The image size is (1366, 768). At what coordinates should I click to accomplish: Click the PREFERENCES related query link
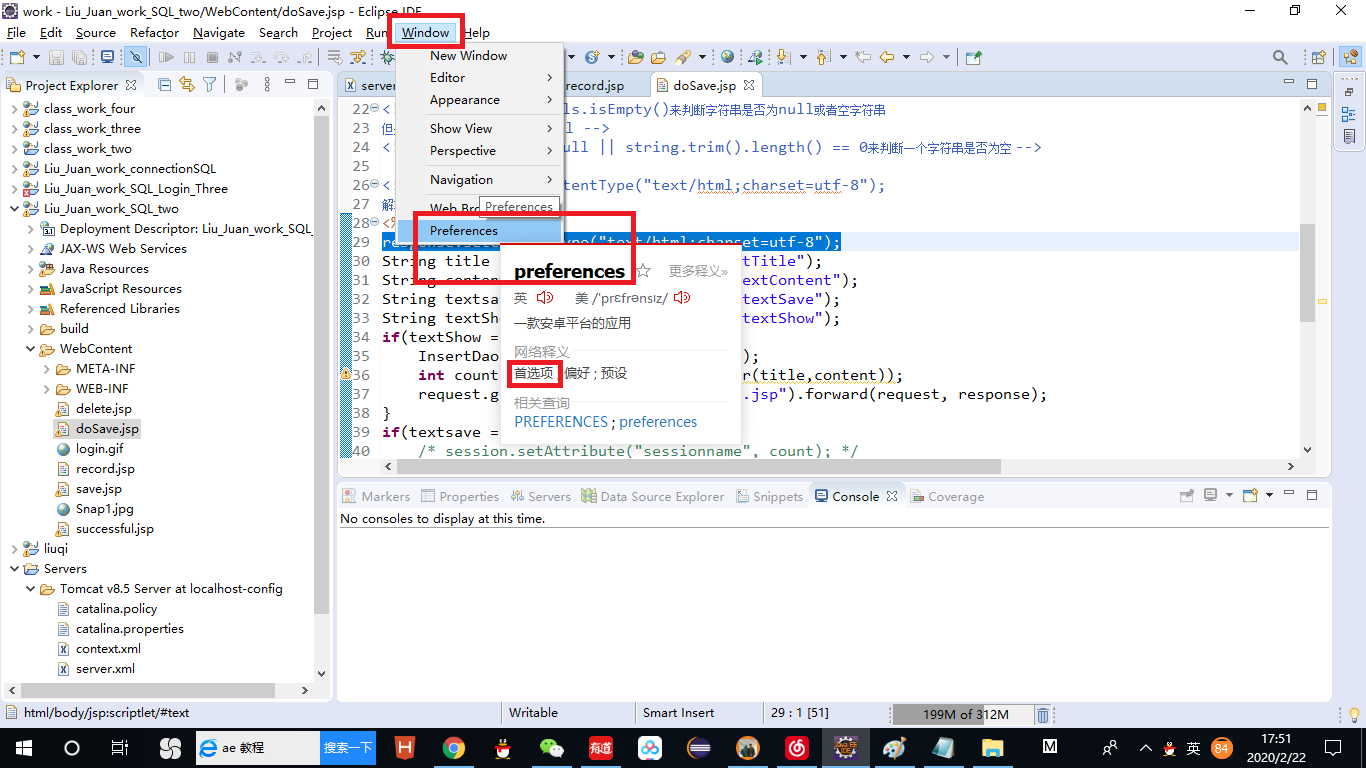[561, 422]
